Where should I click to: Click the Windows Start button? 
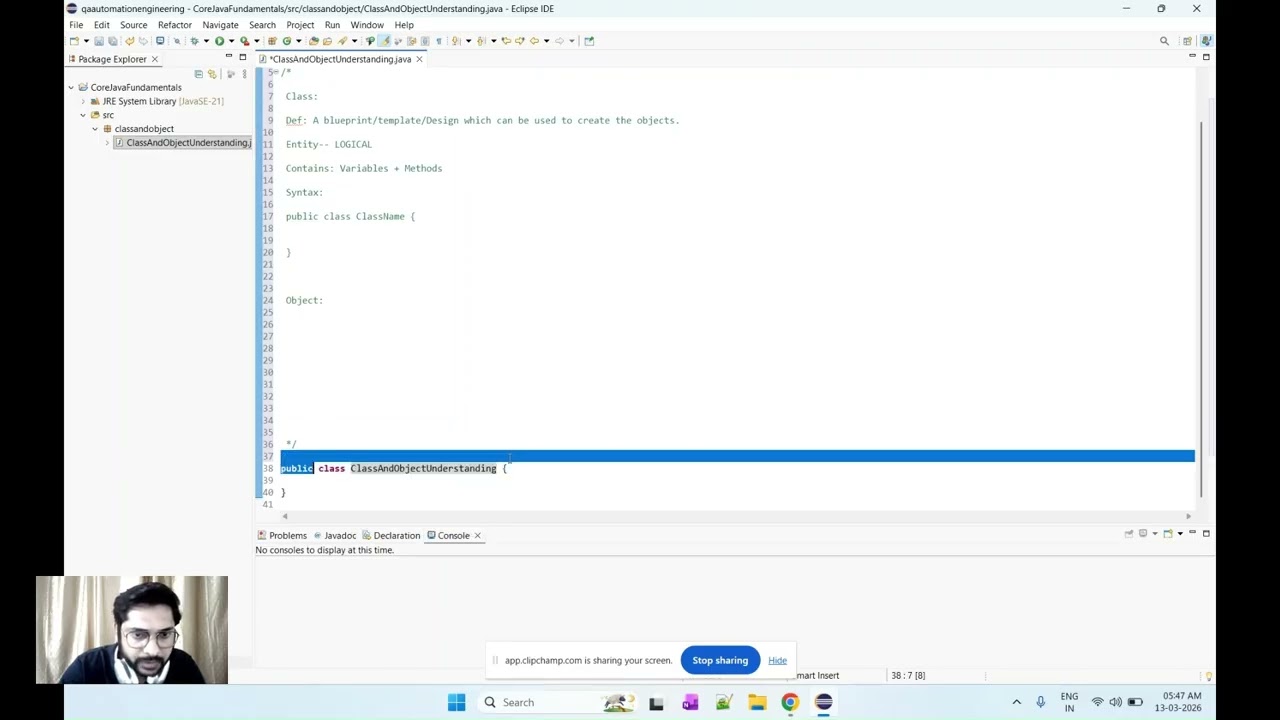(456, 702)
